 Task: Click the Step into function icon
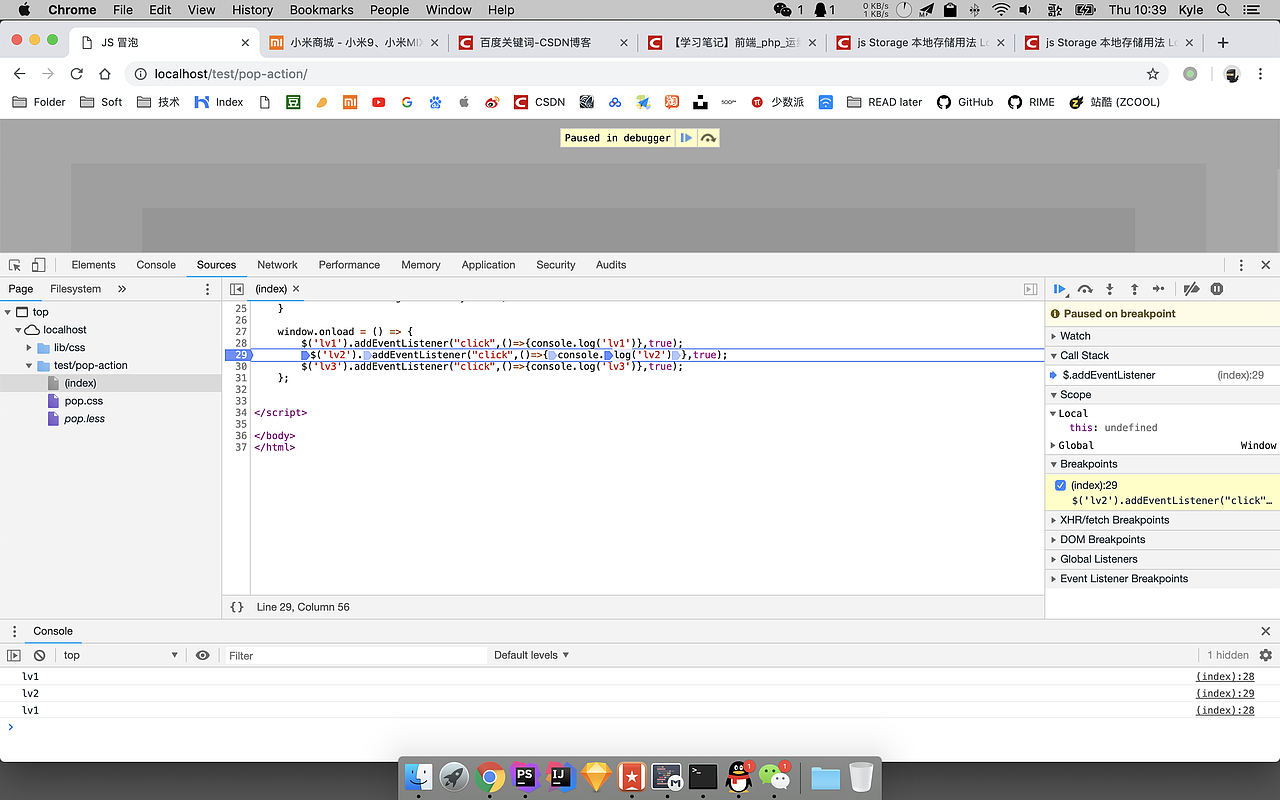1110,289
